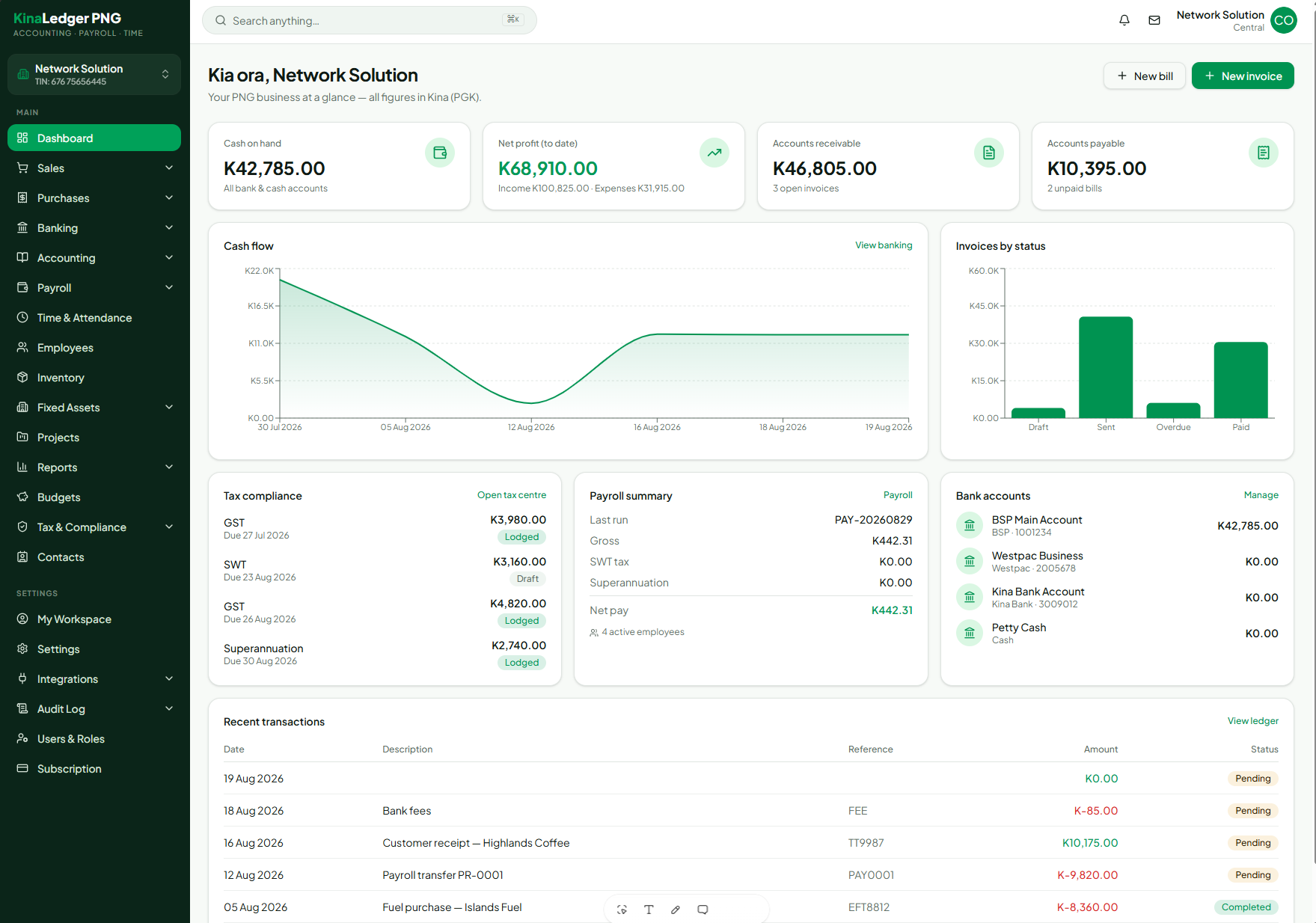The width and height of the screenshot is (1316, 923).
Task: Expand the Sales menu chevron
Action: click(169, 168)
